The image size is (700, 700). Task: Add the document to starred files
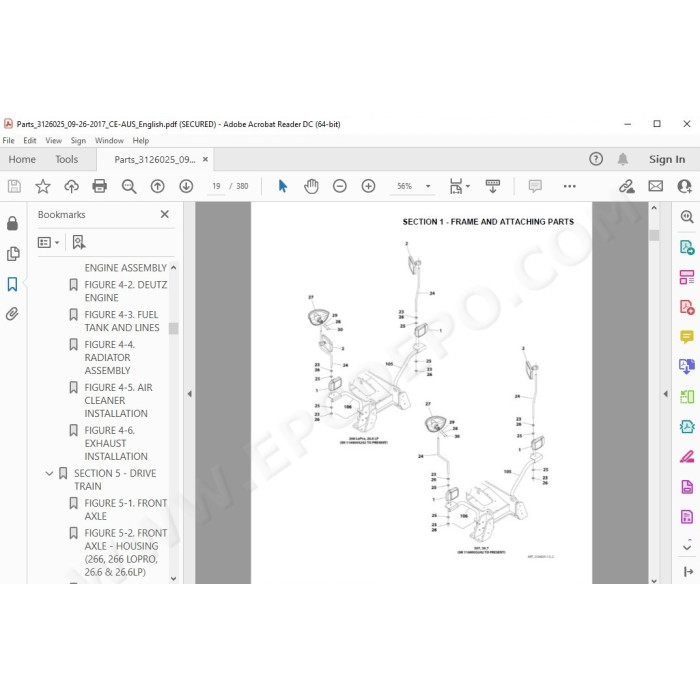coord(43,186)
